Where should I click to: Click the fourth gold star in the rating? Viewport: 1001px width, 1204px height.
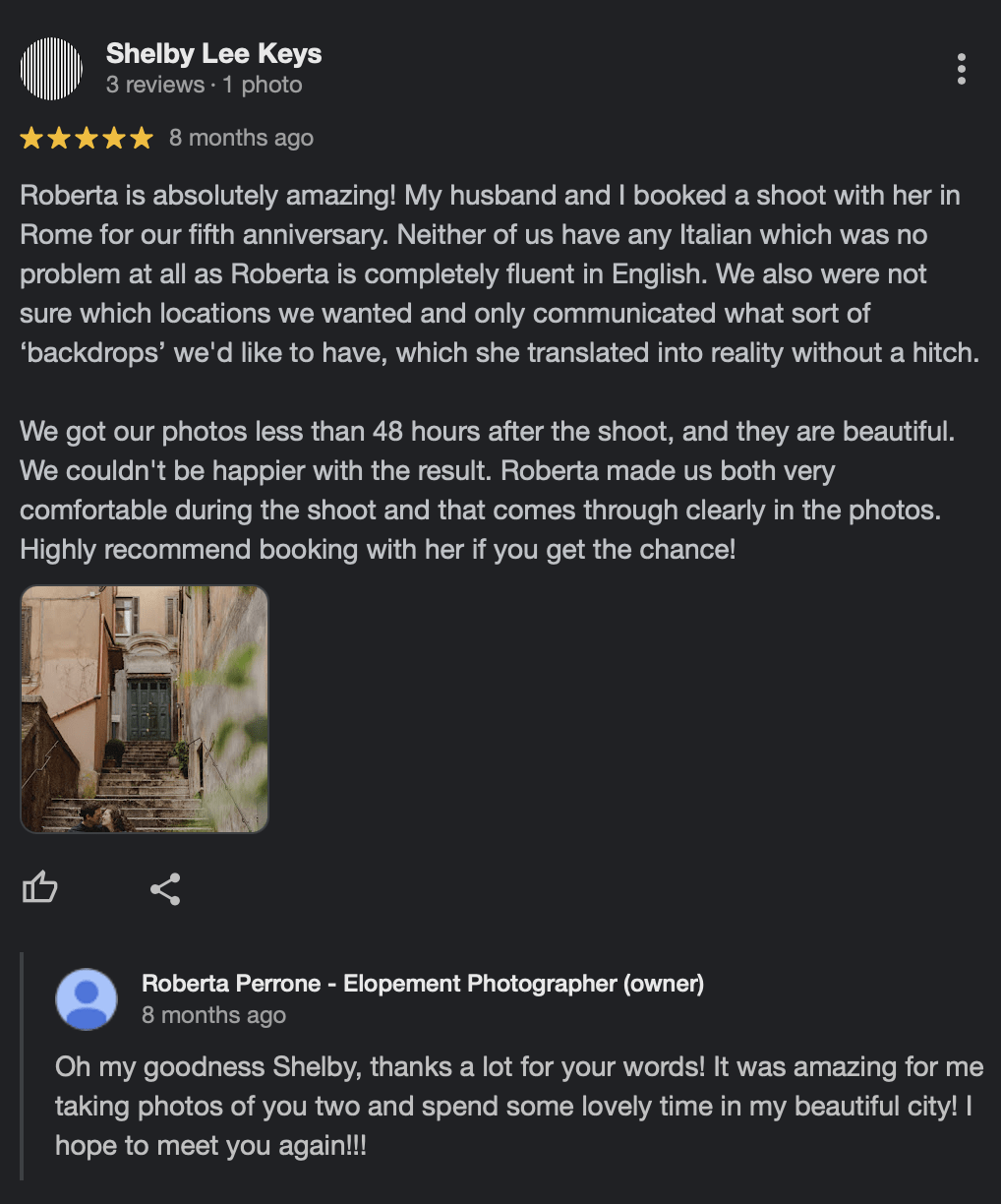(x=114, y=139)
